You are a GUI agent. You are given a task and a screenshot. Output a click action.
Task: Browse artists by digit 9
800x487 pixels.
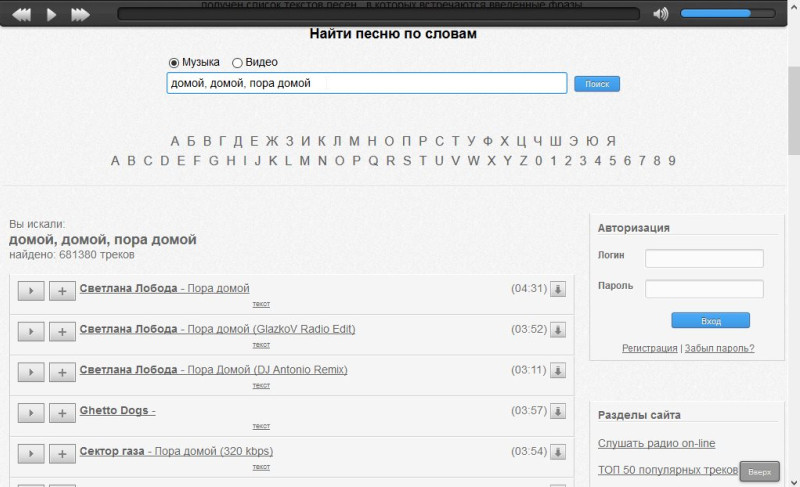coord(672,161)
